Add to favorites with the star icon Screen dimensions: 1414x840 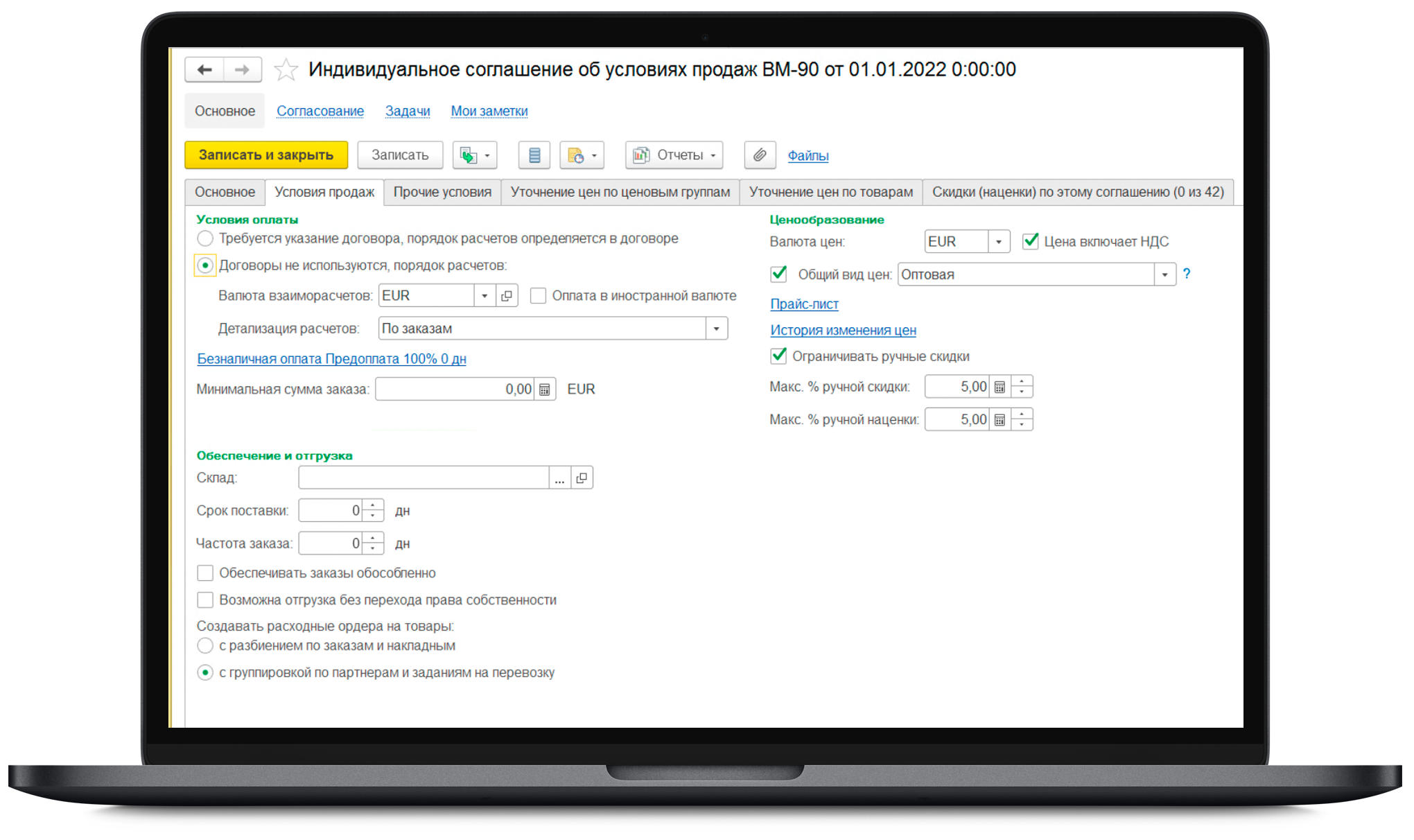(286, 70)
